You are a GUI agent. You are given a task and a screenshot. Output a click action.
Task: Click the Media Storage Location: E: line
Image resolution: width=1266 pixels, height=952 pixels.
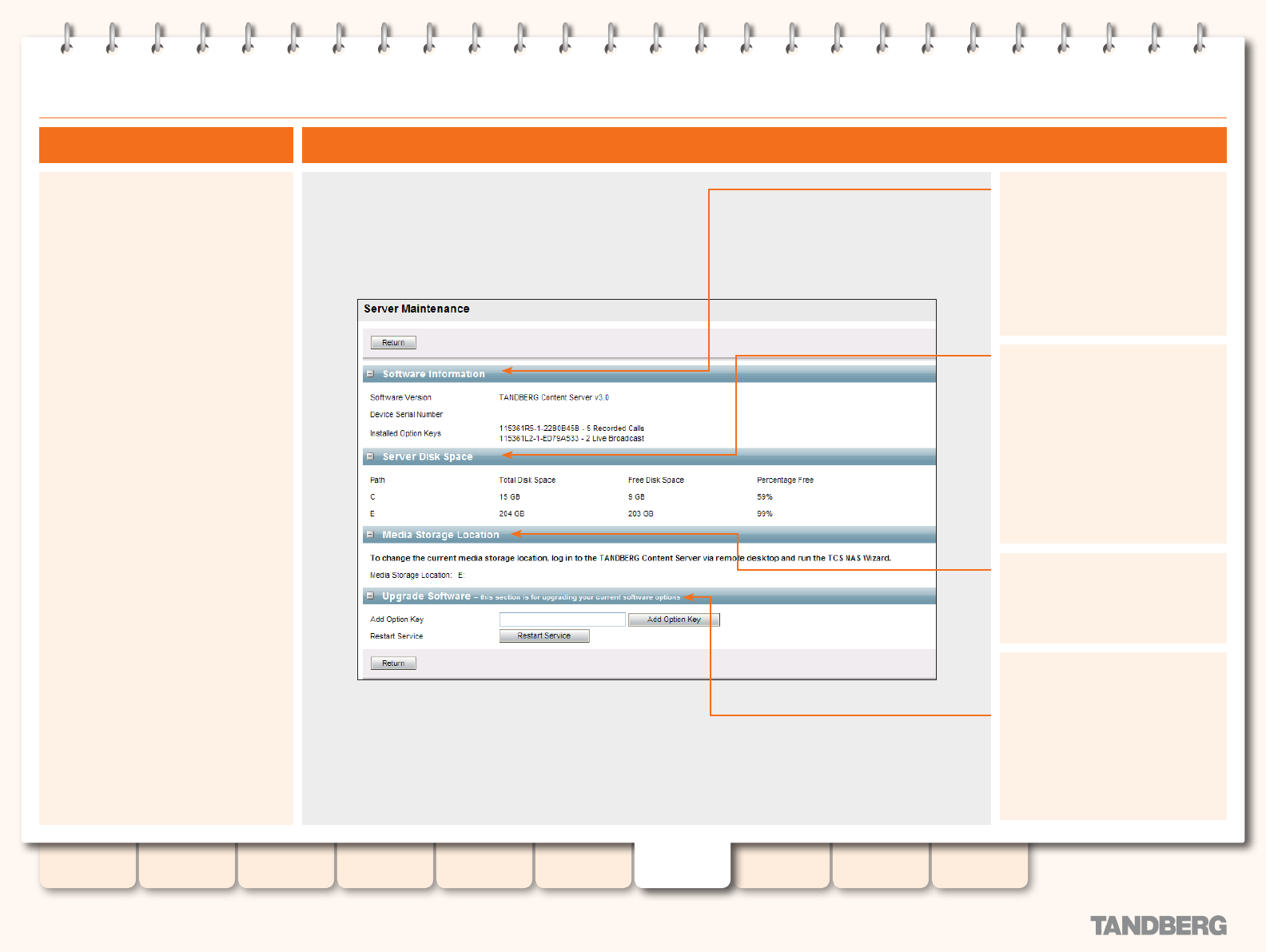pos(416,576)
